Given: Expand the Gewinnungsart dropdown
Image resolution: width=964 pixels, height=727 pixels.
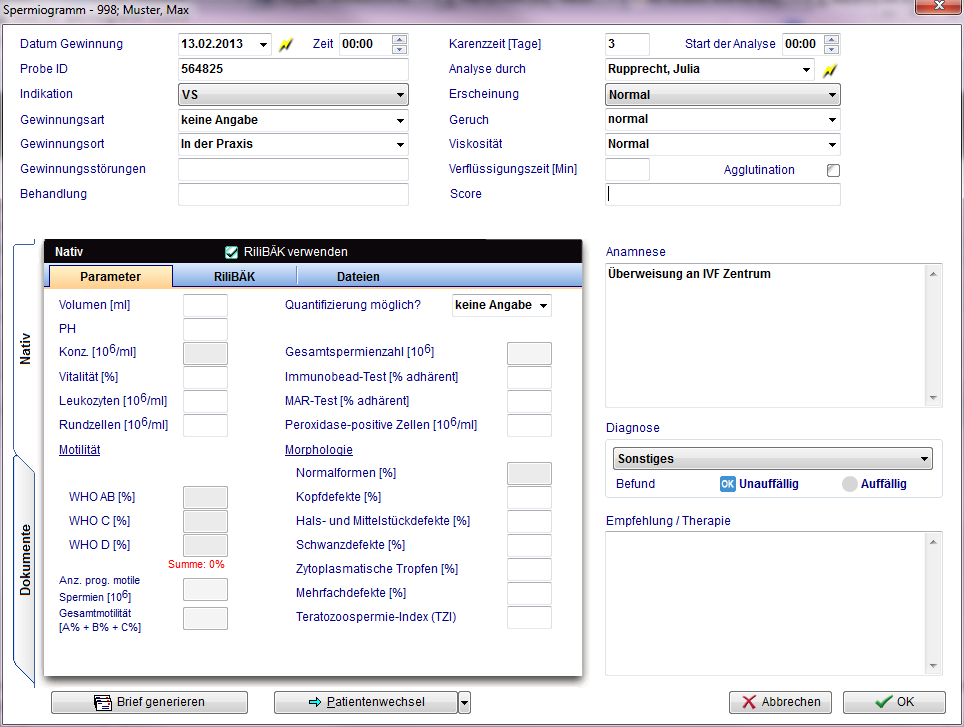Looking at the screenshot, I should tap(400, 120).
